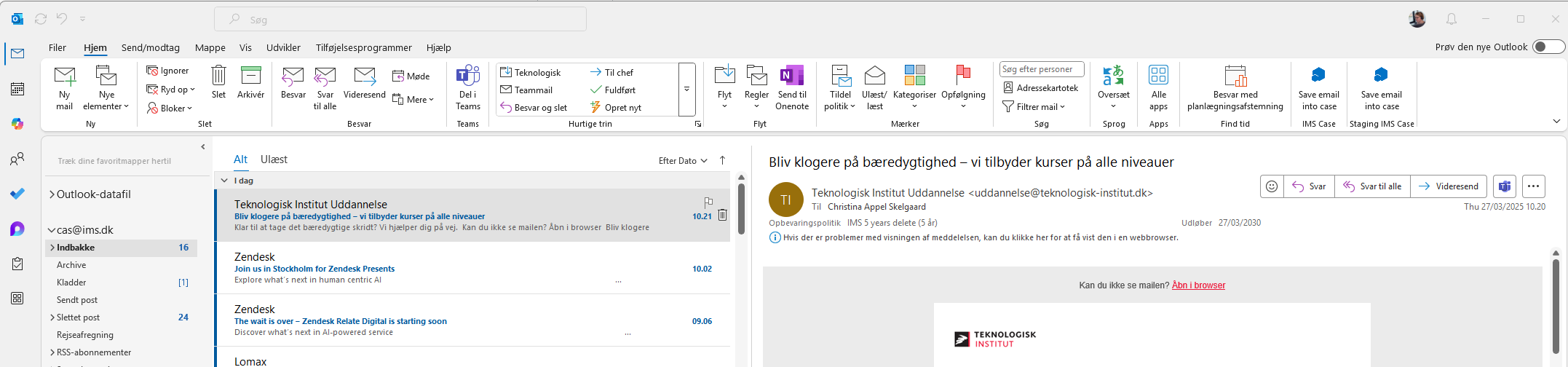Click Svar til alle in ribbon

point(325,88)
